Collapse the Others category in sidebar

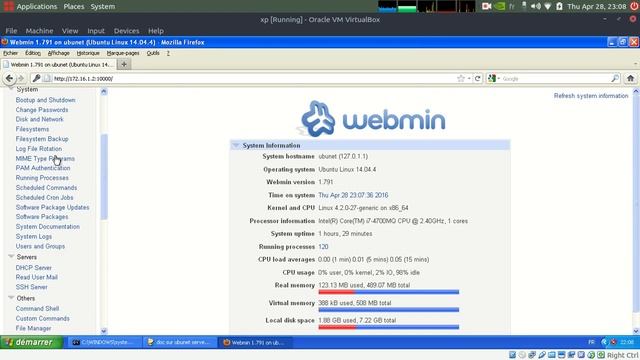tap(11, 298)
